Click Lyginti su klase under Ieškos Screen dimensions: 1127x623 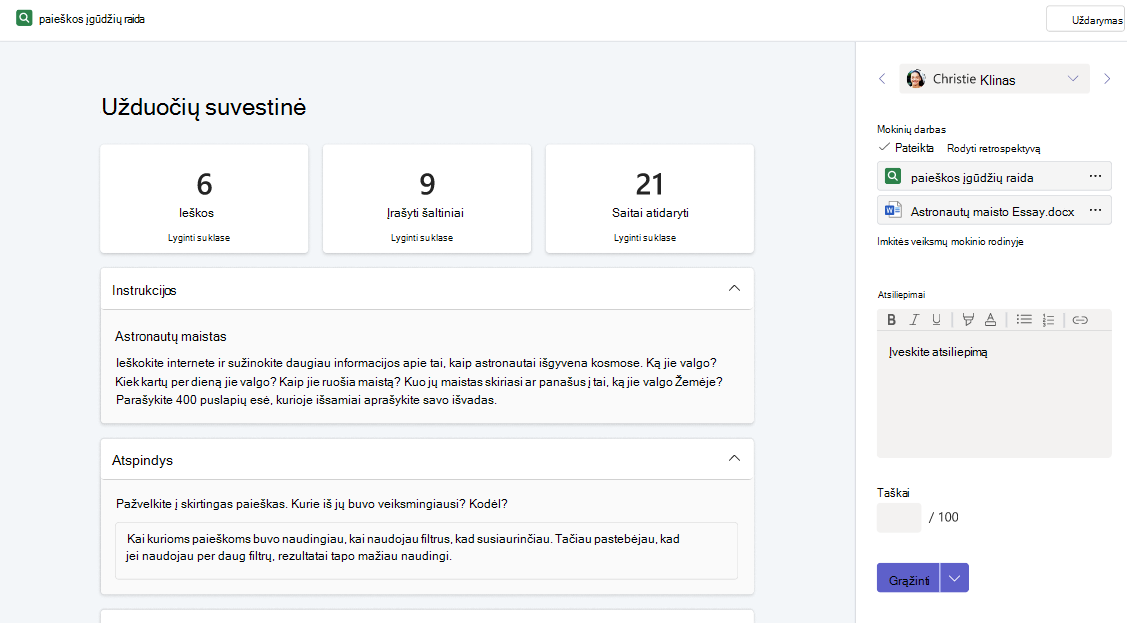pos(199,238)
